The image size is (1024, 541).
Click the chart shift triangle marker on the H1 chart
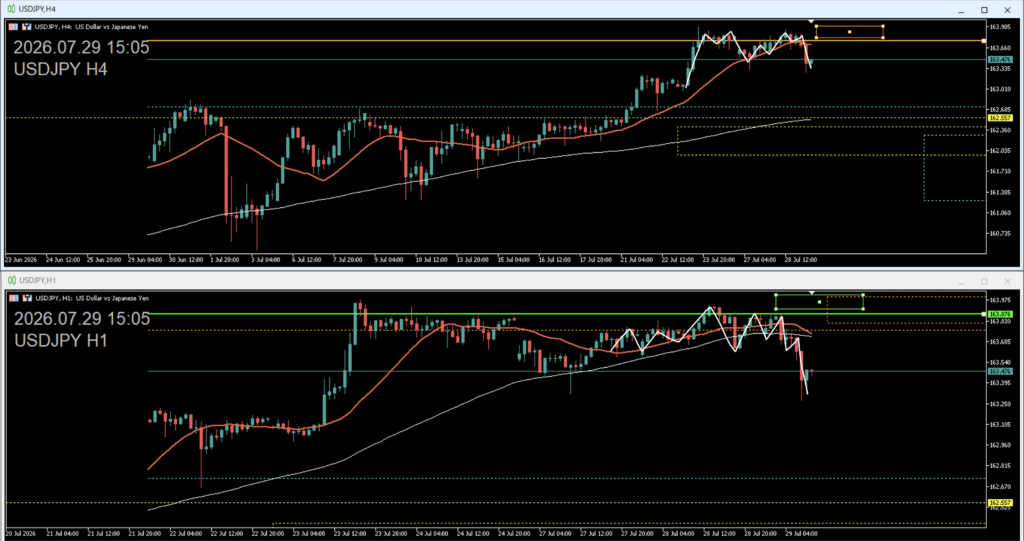[812, 293]
